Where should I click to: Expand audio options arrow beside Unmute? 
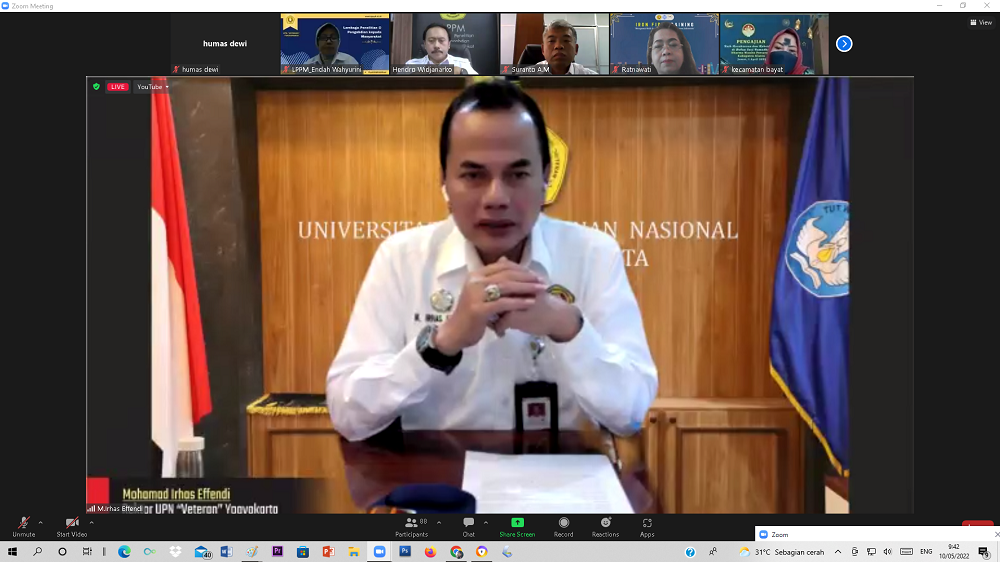[x=41, y=522]
